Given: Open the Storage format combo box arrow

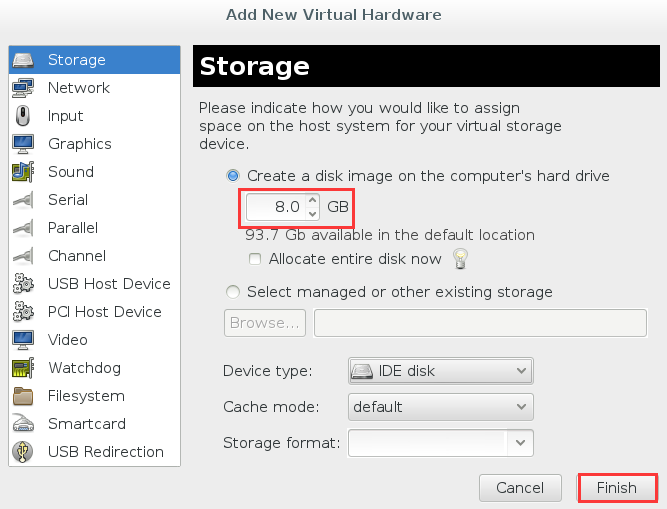Looking at the screenshot, I should pyautogui.click(x=520, y=443).
